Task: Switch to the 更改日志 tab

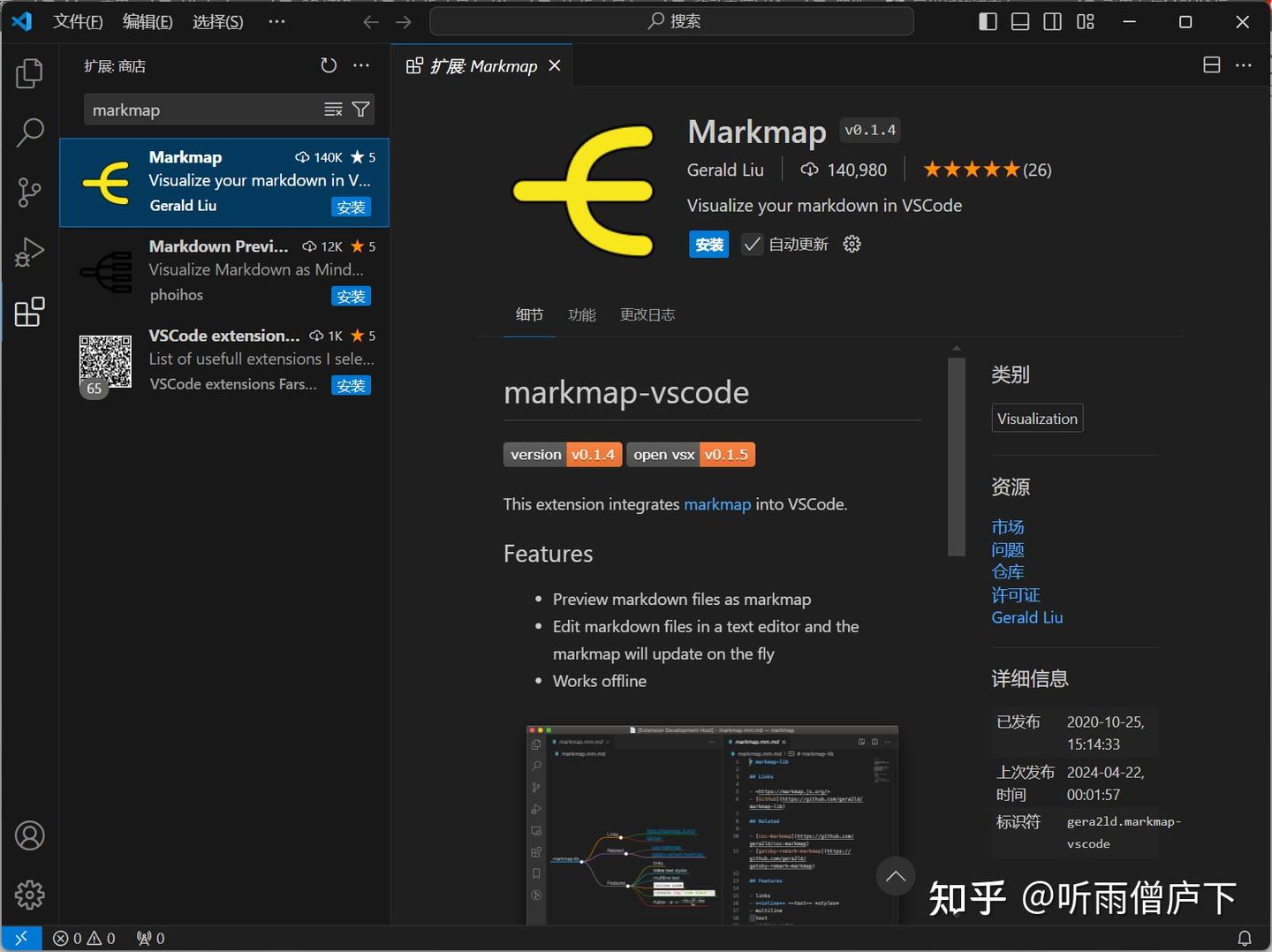Action: 647,314
